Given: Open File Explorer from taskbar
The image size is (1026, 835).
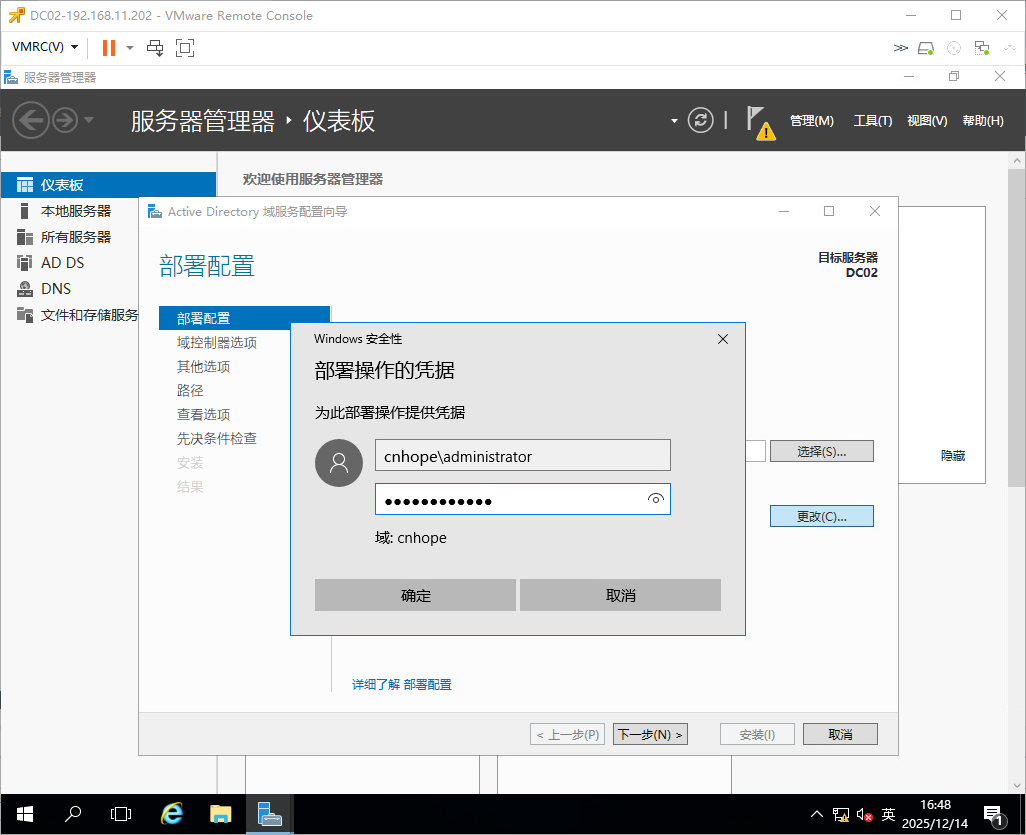Looking at the screenshot, I should 221,815.
